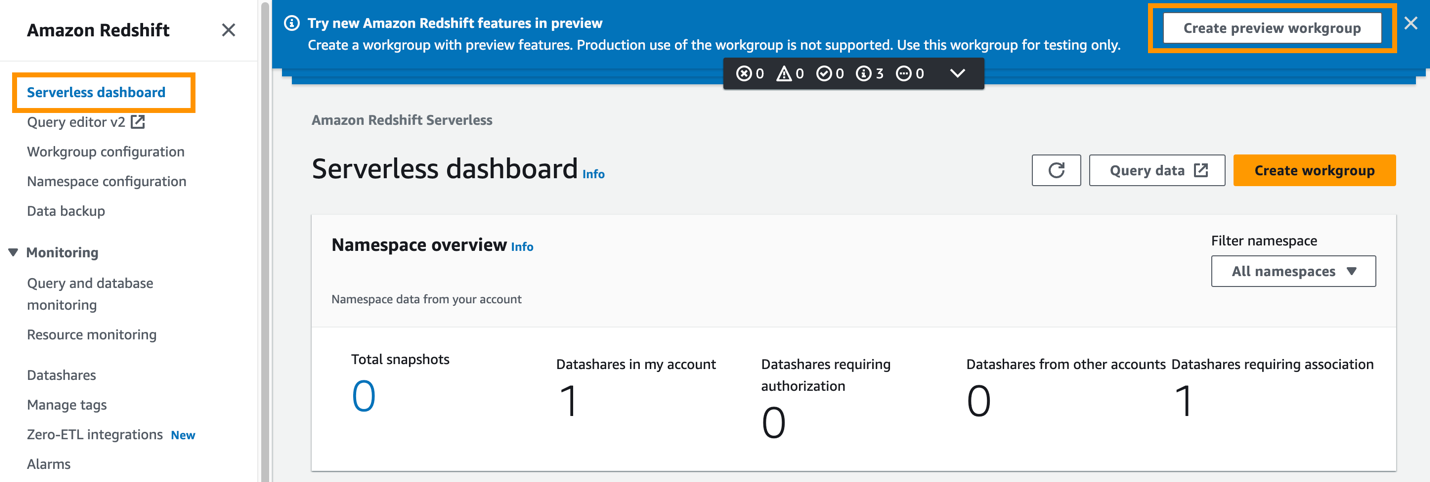
Task: Open Namespace configuration page
Action: [106, 181]
